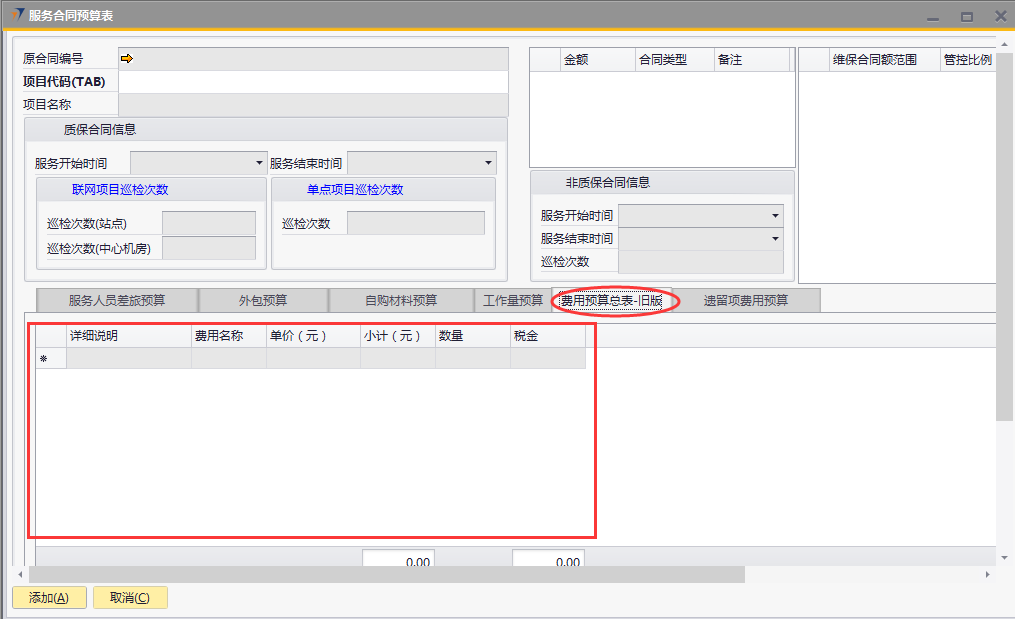Click the app logo icon in title bar

point(16,15)
